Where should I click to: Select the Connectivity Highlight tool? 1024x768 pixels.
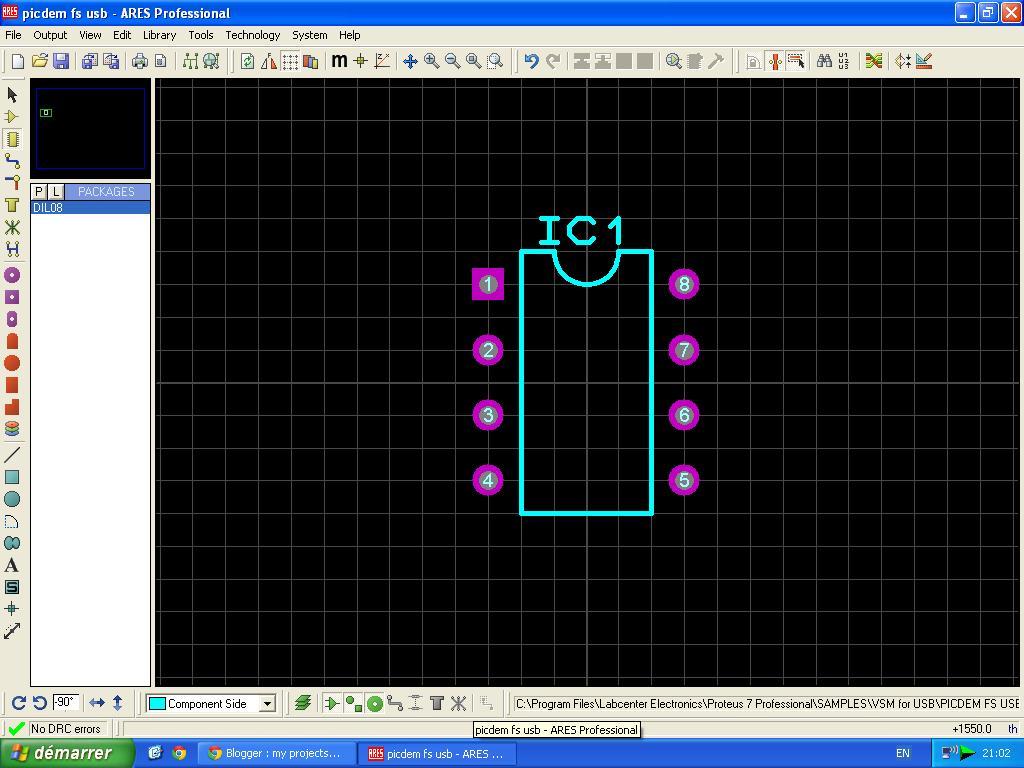(12, 249)
